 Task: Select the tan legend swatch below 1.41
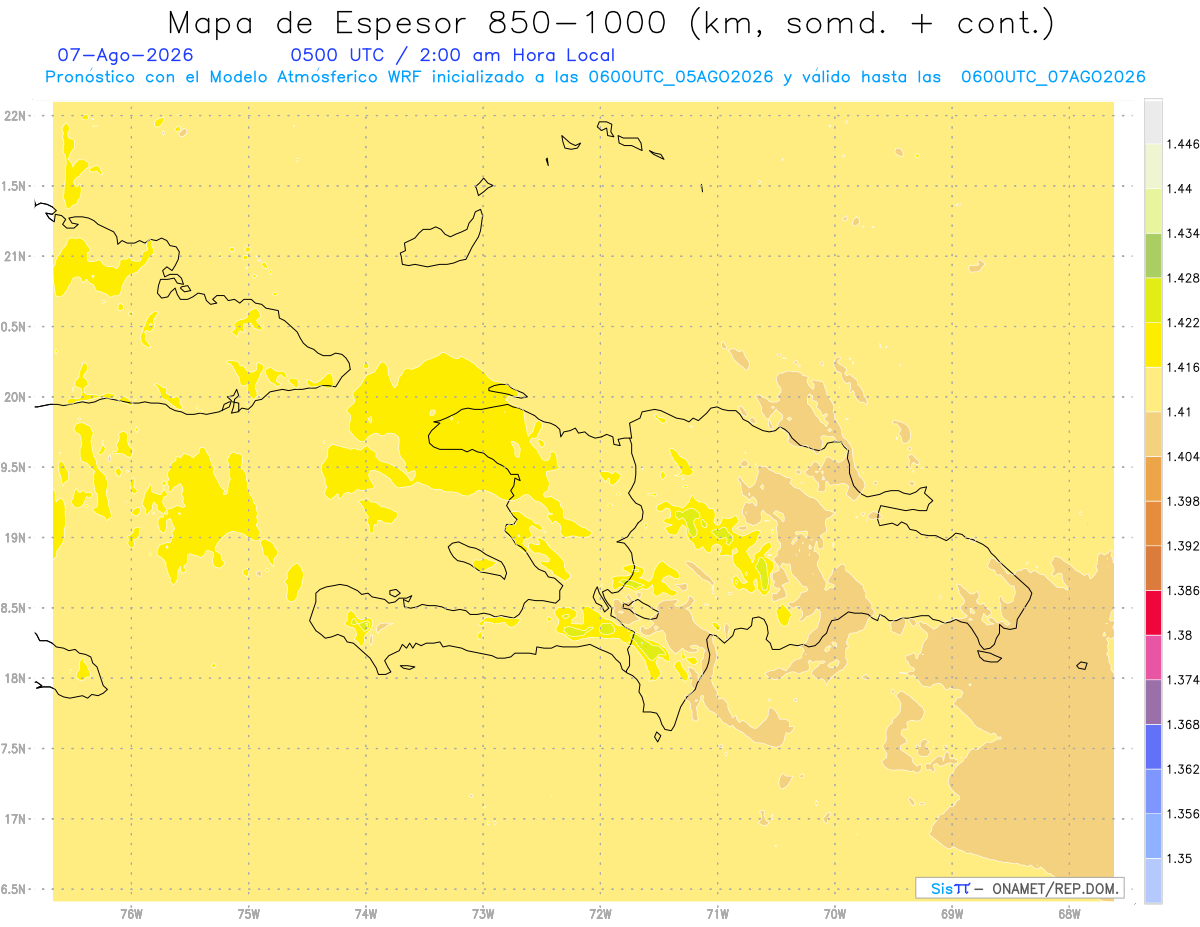click(1153, 434)
